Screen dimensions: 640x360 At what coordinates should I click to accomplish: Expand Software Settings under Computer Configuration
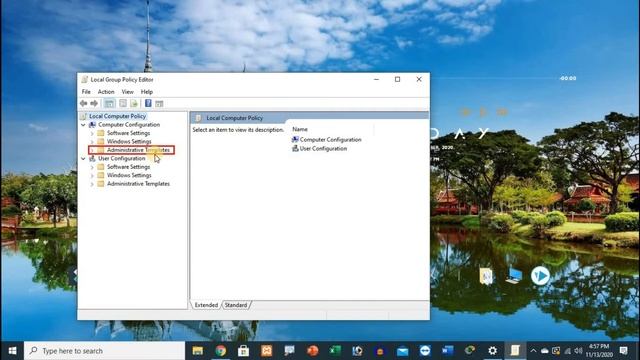[92, 133]
